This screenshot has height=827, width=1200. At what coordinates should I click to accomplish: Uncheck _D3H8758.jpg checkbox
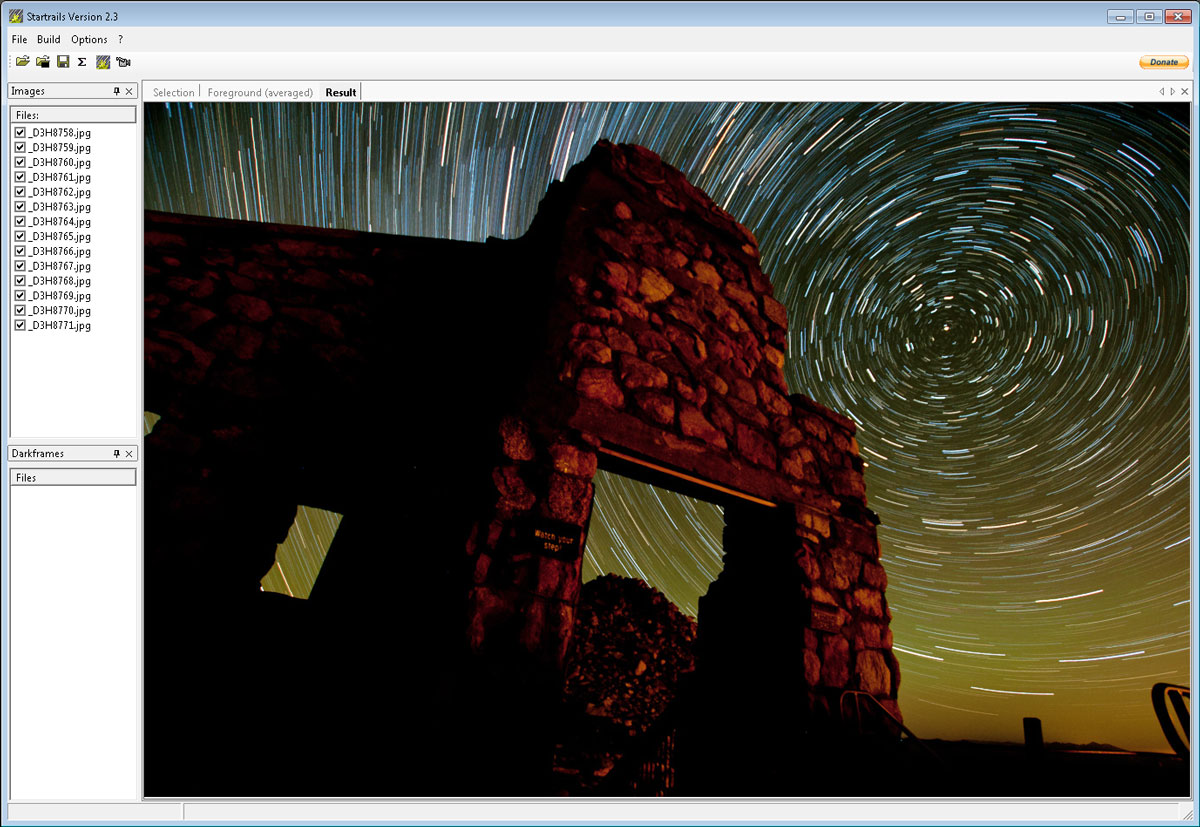20,132
